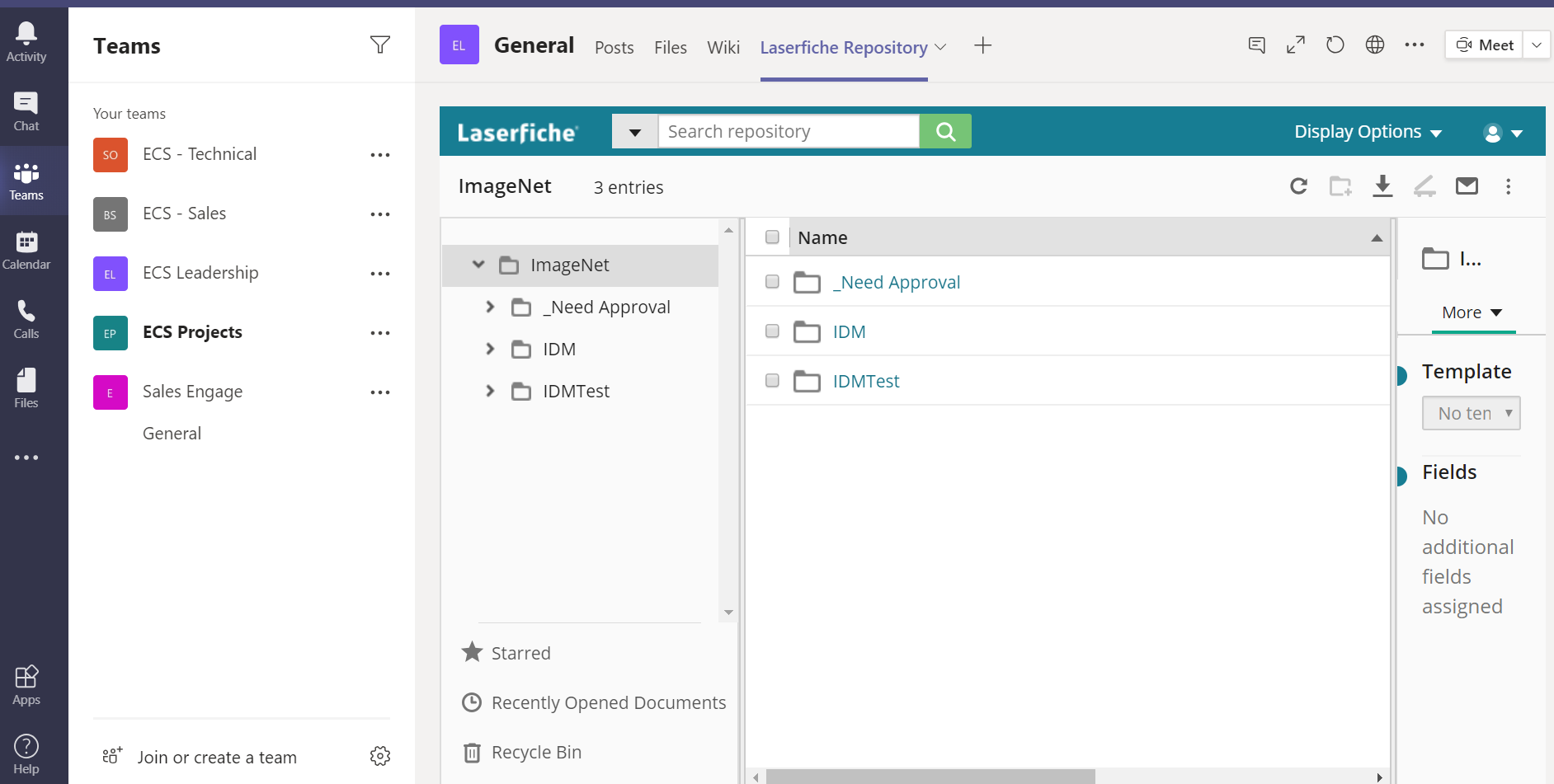1554x784 pixels.
Task: Check the _Need Approval folder checkbox
Action: coord(772,282)
